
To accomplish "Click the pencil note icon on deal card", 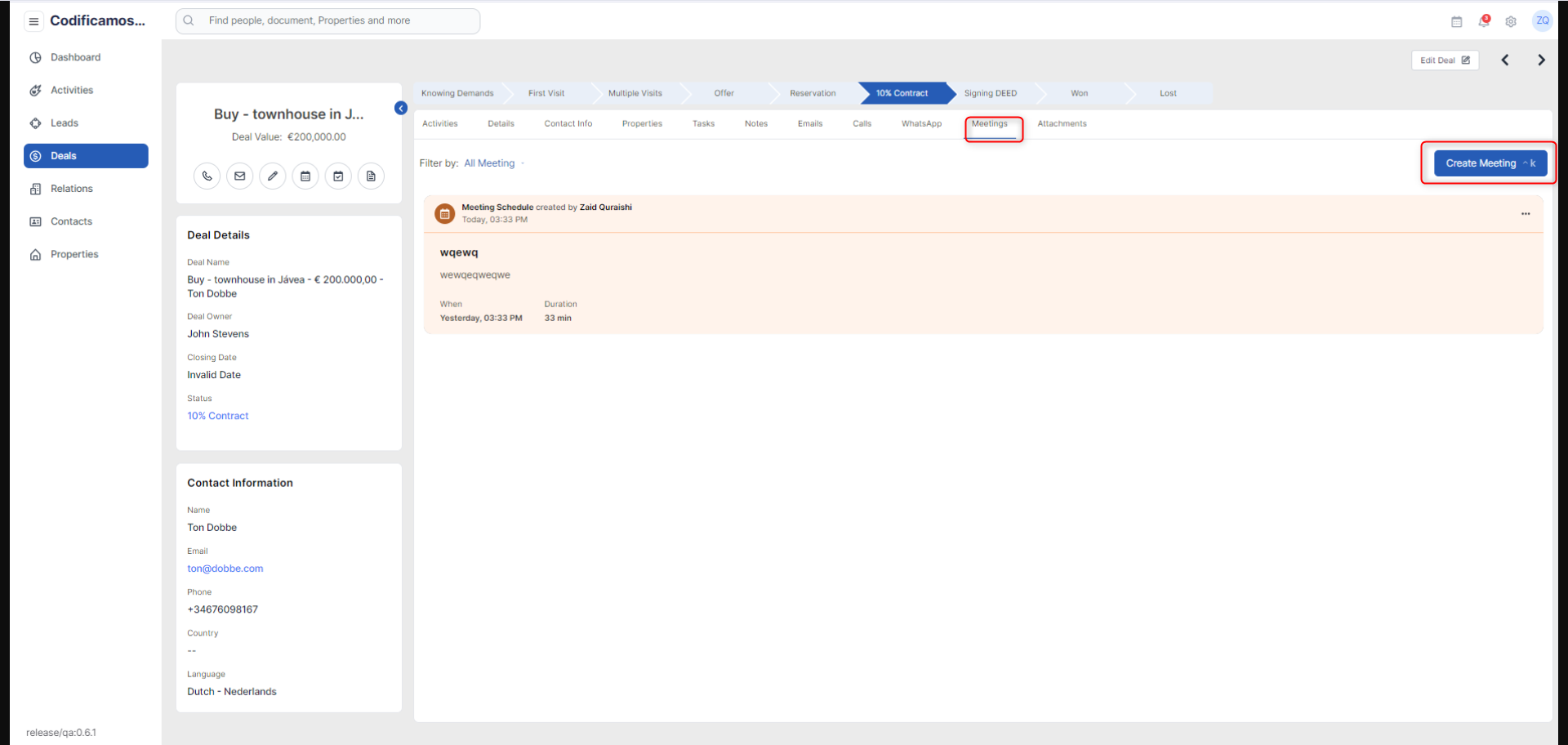I will (x=273, y=176).
